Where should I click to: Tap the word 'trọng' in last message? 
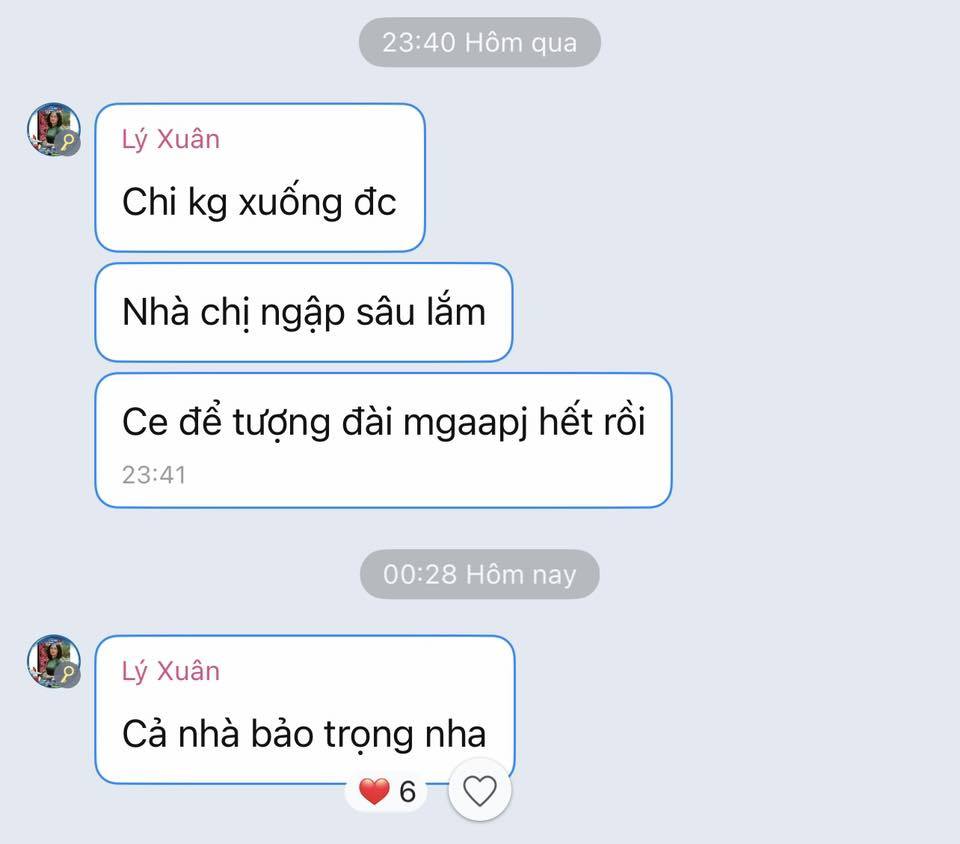click(369, 736)
